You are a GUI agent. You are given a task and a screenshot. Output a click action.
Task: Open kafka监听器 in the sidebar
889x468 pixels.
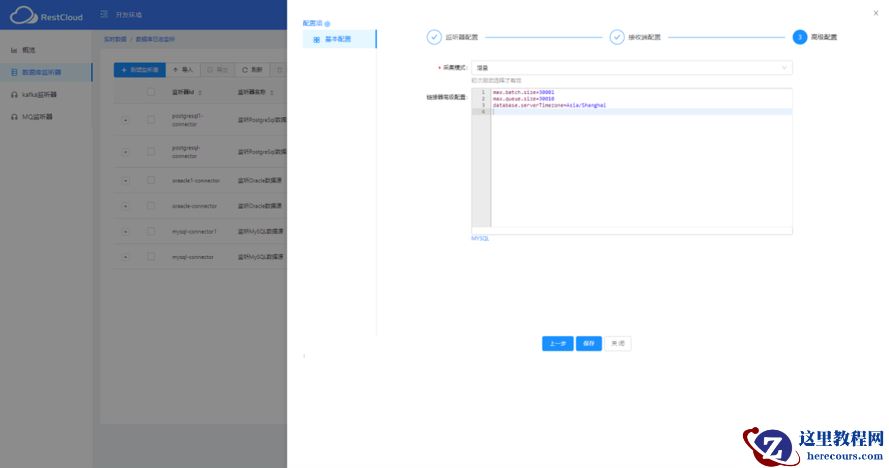coord(37,94)
